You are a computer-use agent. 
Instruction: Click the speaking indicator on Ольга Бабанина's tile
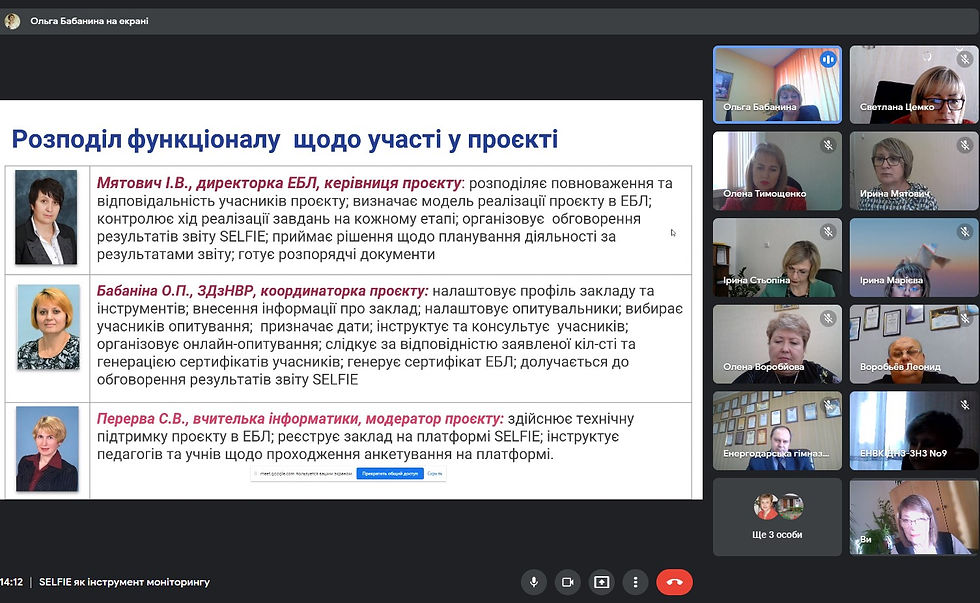pos(828,59)
